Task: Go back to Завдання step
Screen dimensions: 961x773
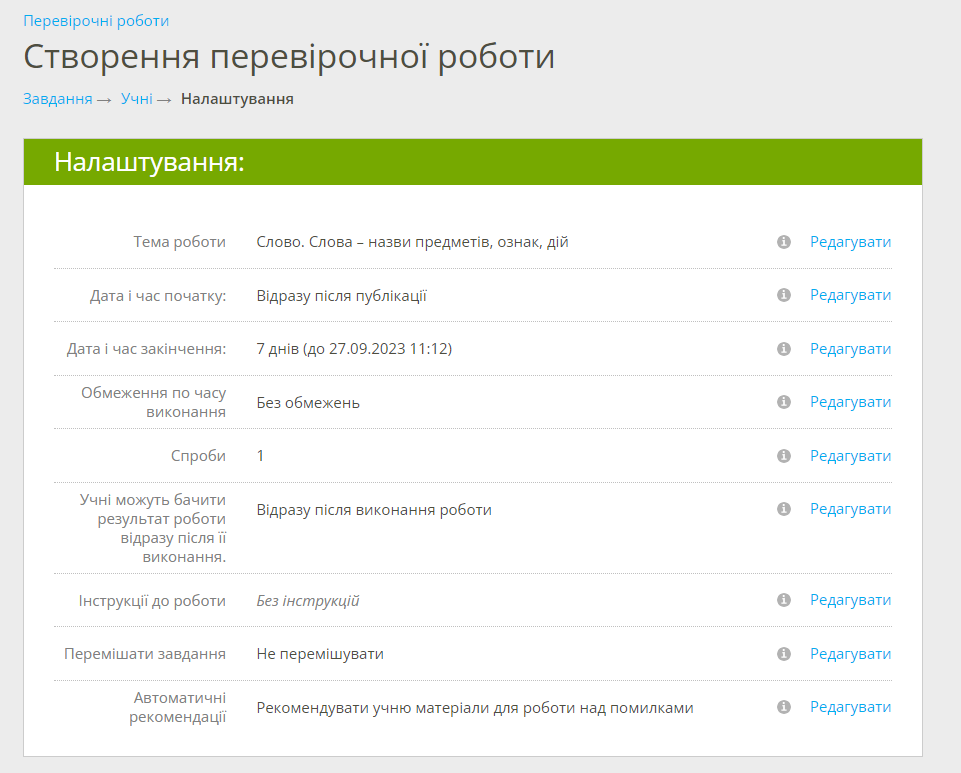Action: point(58,99)
